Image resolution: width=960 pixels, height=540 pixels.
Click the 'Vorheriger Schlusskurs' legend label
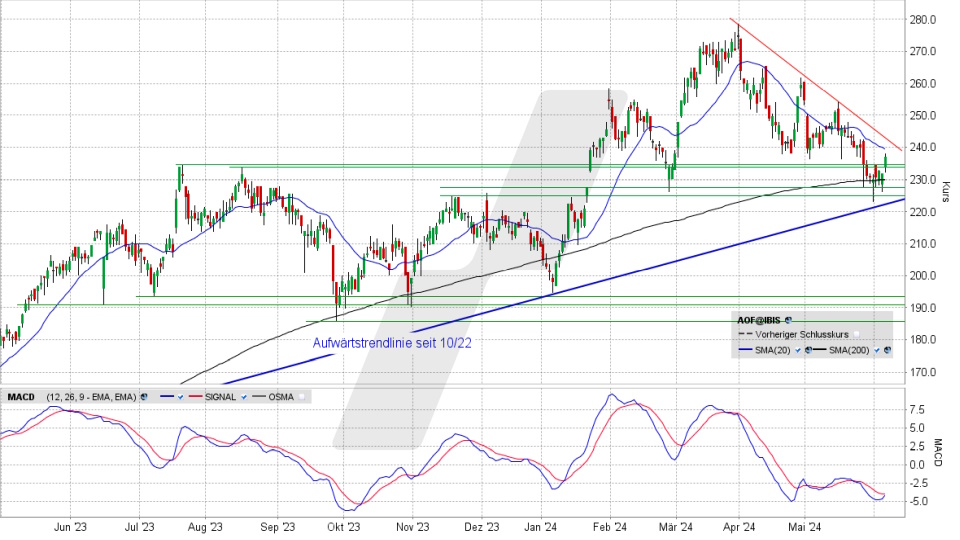(802, 334)
